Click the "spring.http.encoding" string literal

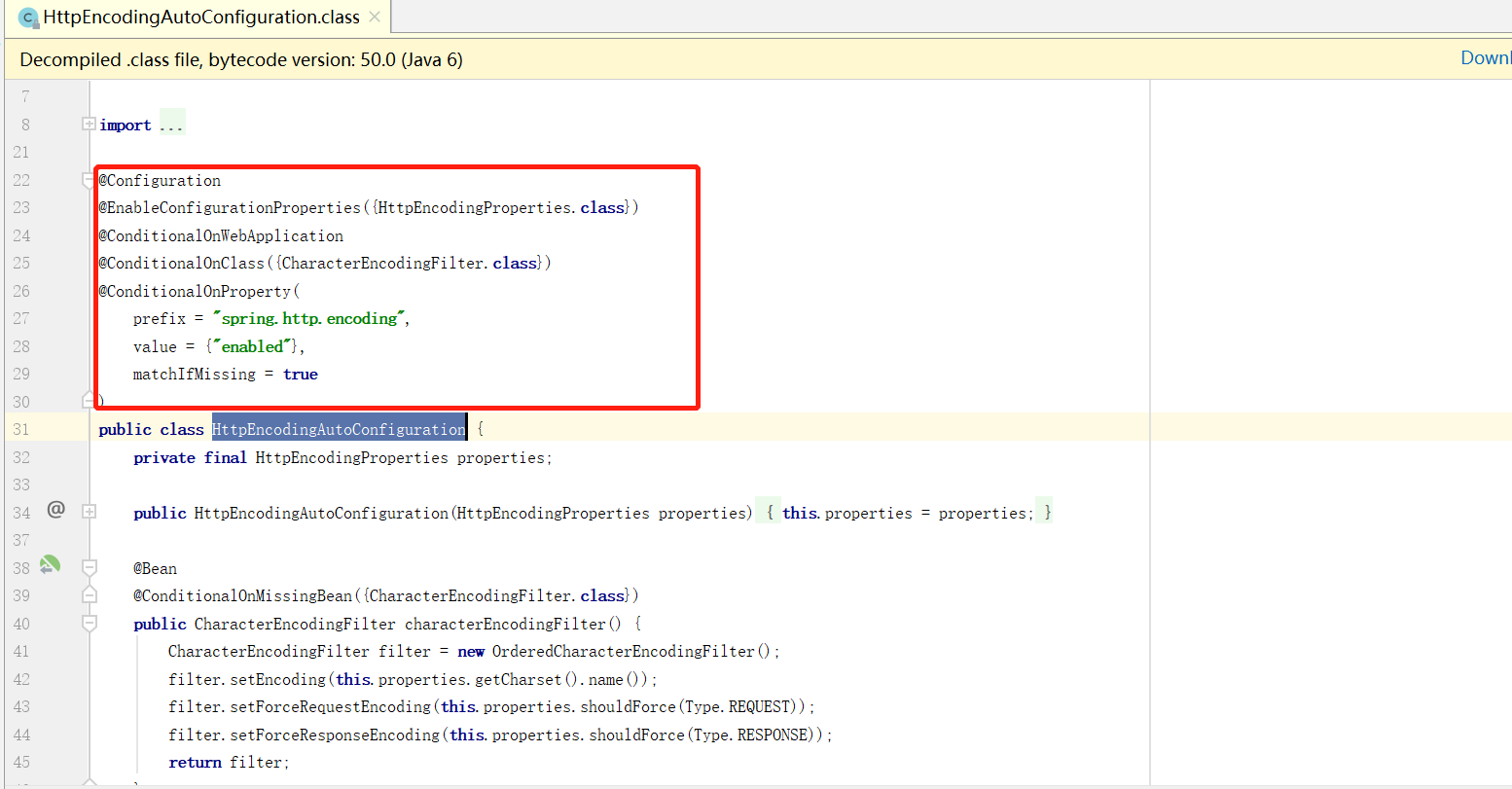click(310, 319)
